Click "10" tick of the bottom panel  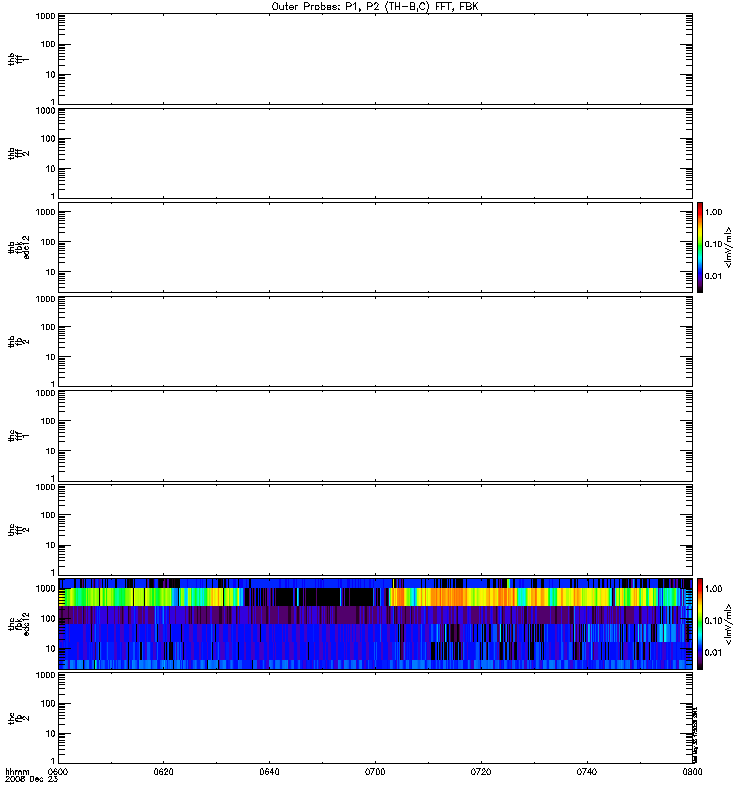pos(51,734)
